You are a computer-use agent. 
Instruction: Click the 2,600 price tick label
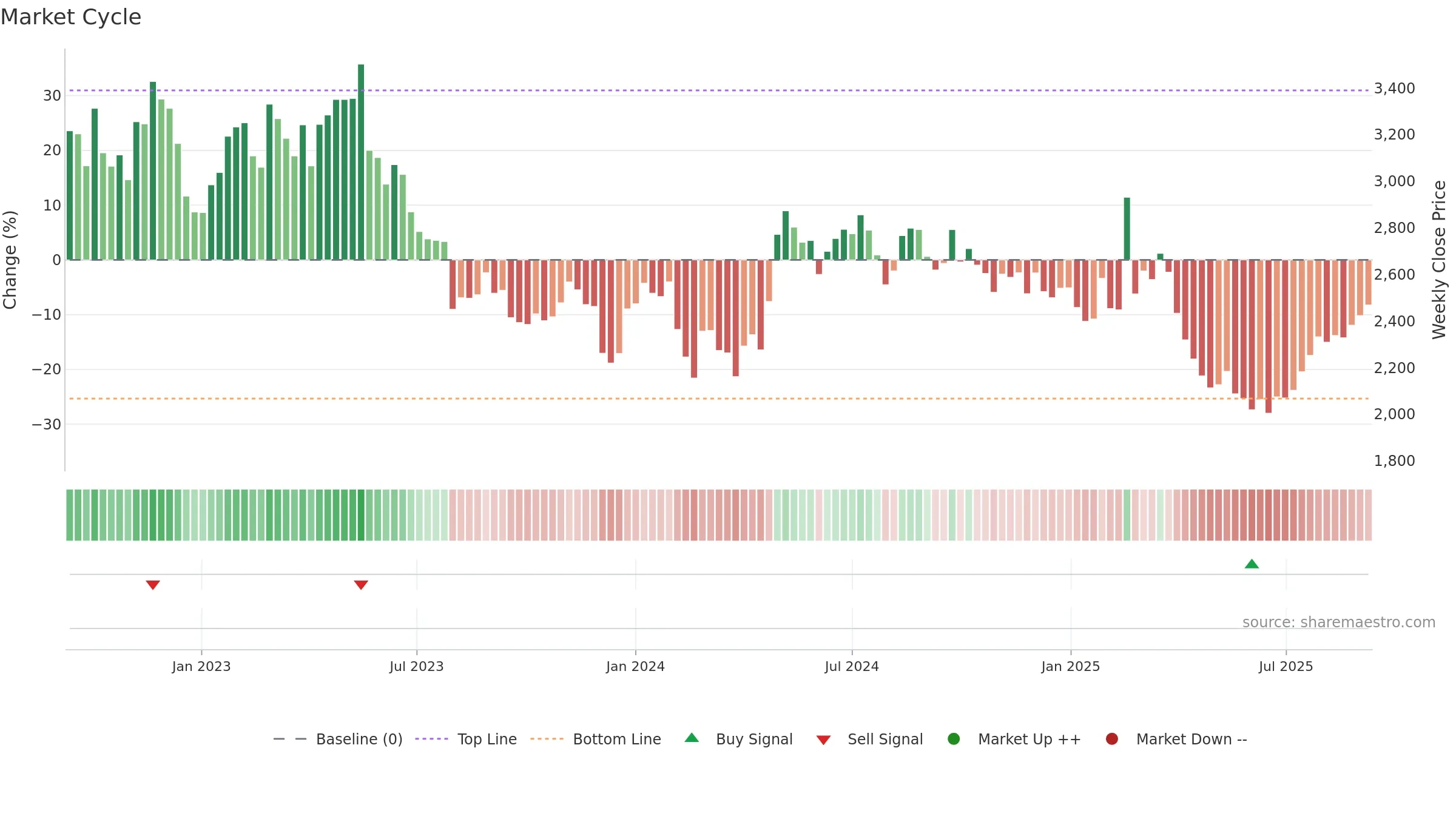(x=1394, y=274)
